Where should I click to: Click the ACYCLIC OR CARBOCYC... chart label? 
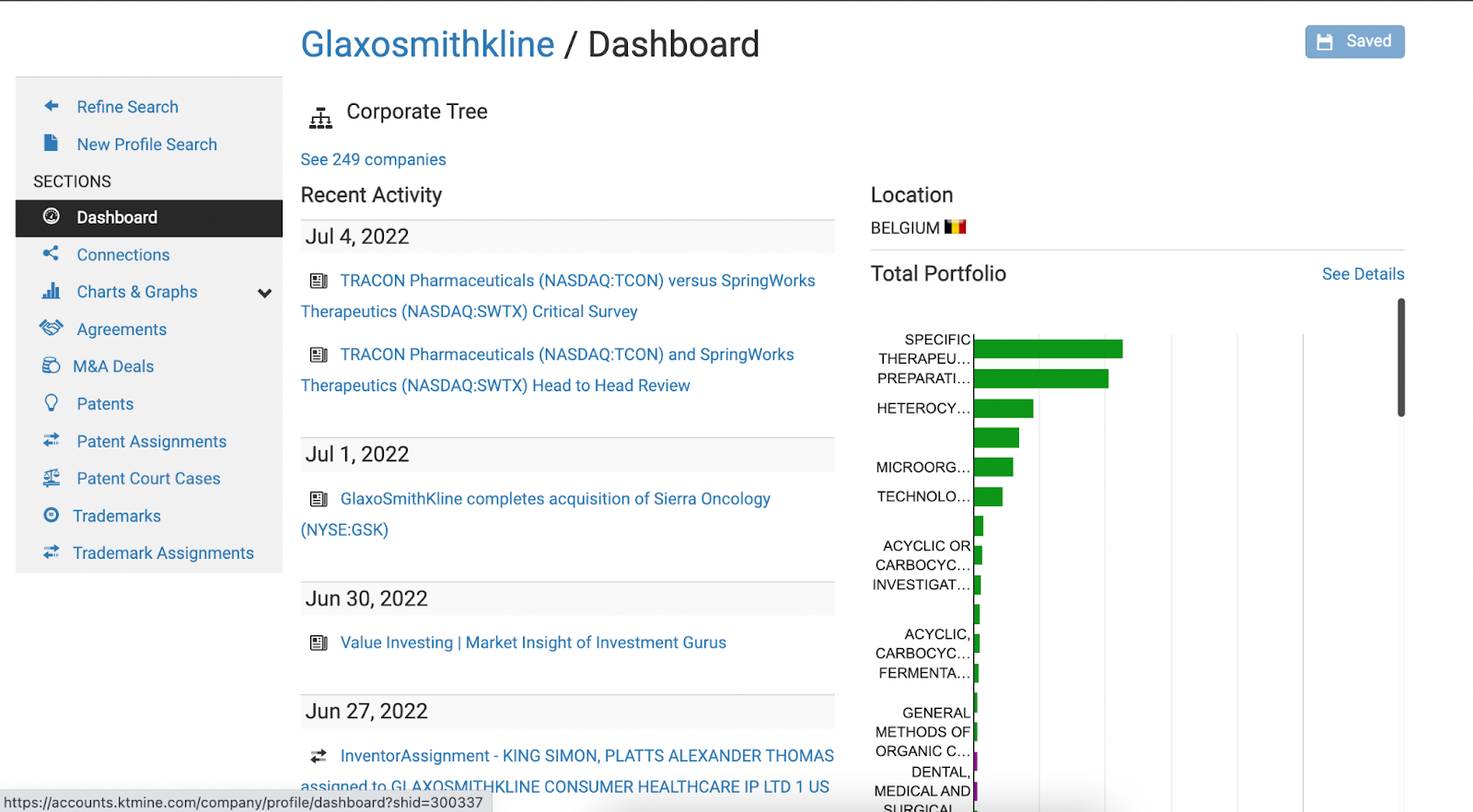point(922,555)
